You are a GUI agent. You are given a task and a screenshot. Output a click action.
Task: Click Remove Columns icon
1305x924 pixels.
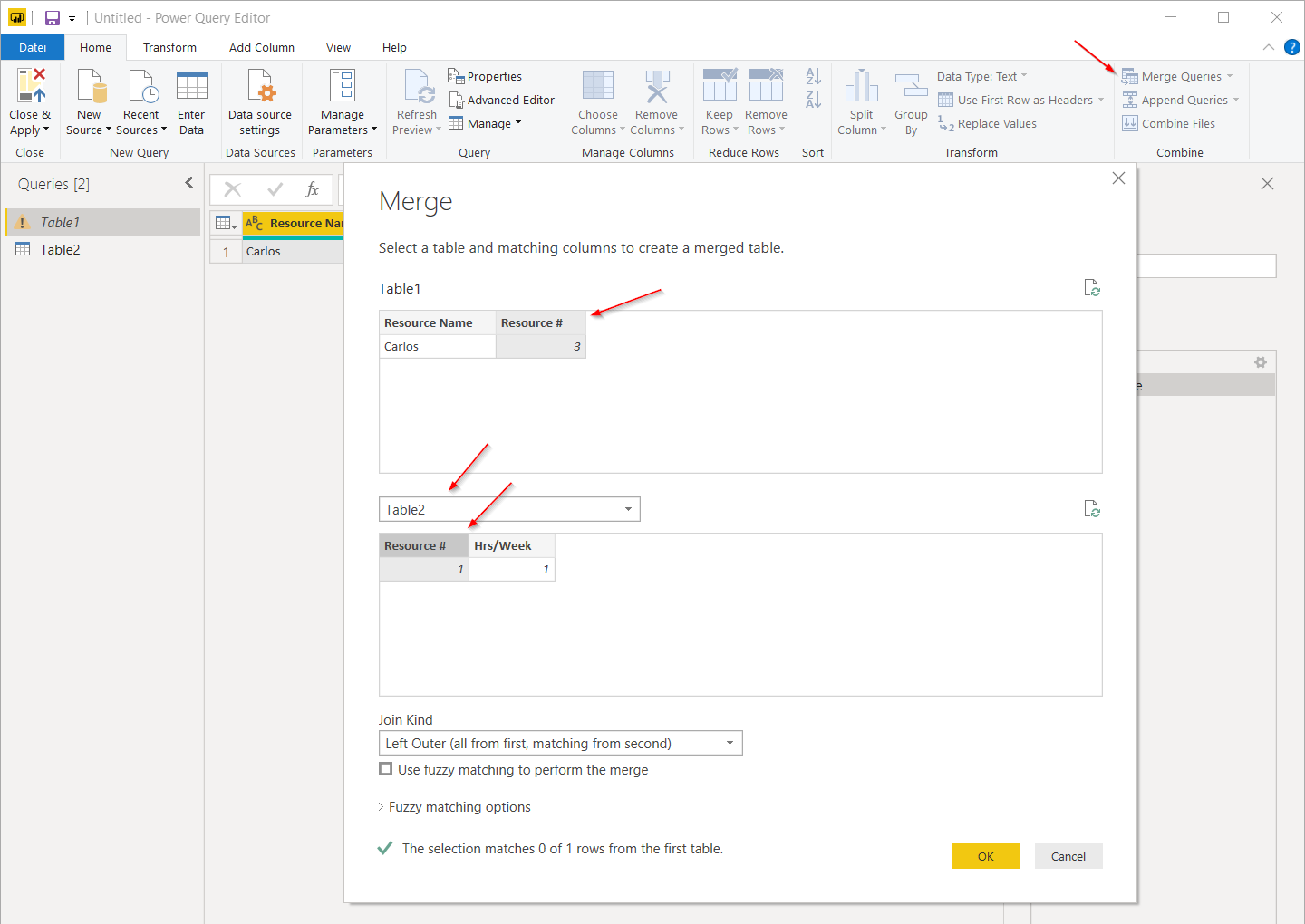tap(657, 86)
